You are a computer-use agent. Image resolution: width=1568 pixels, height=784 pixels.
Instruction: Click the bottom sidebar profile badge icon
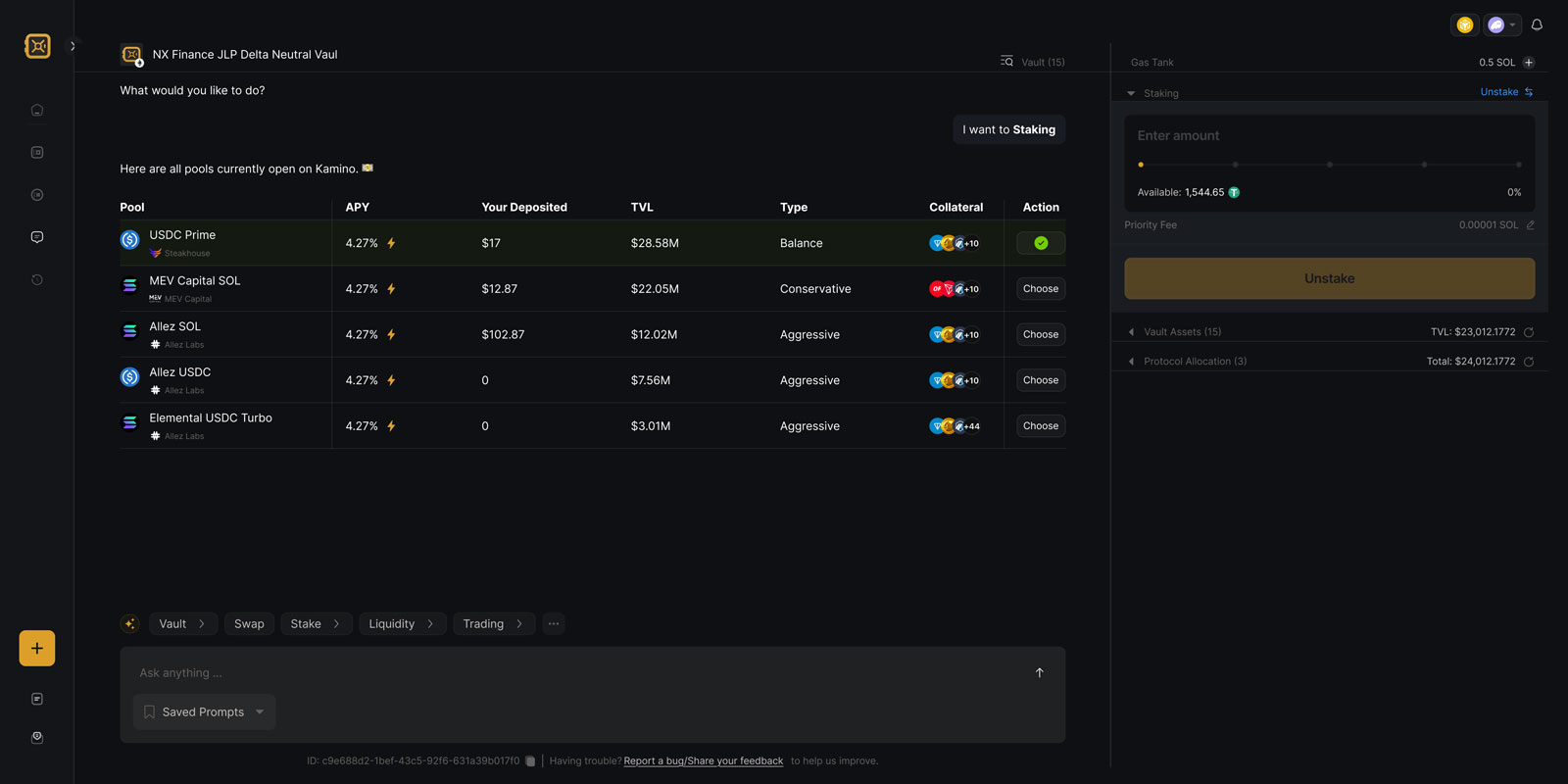(37, 737)
